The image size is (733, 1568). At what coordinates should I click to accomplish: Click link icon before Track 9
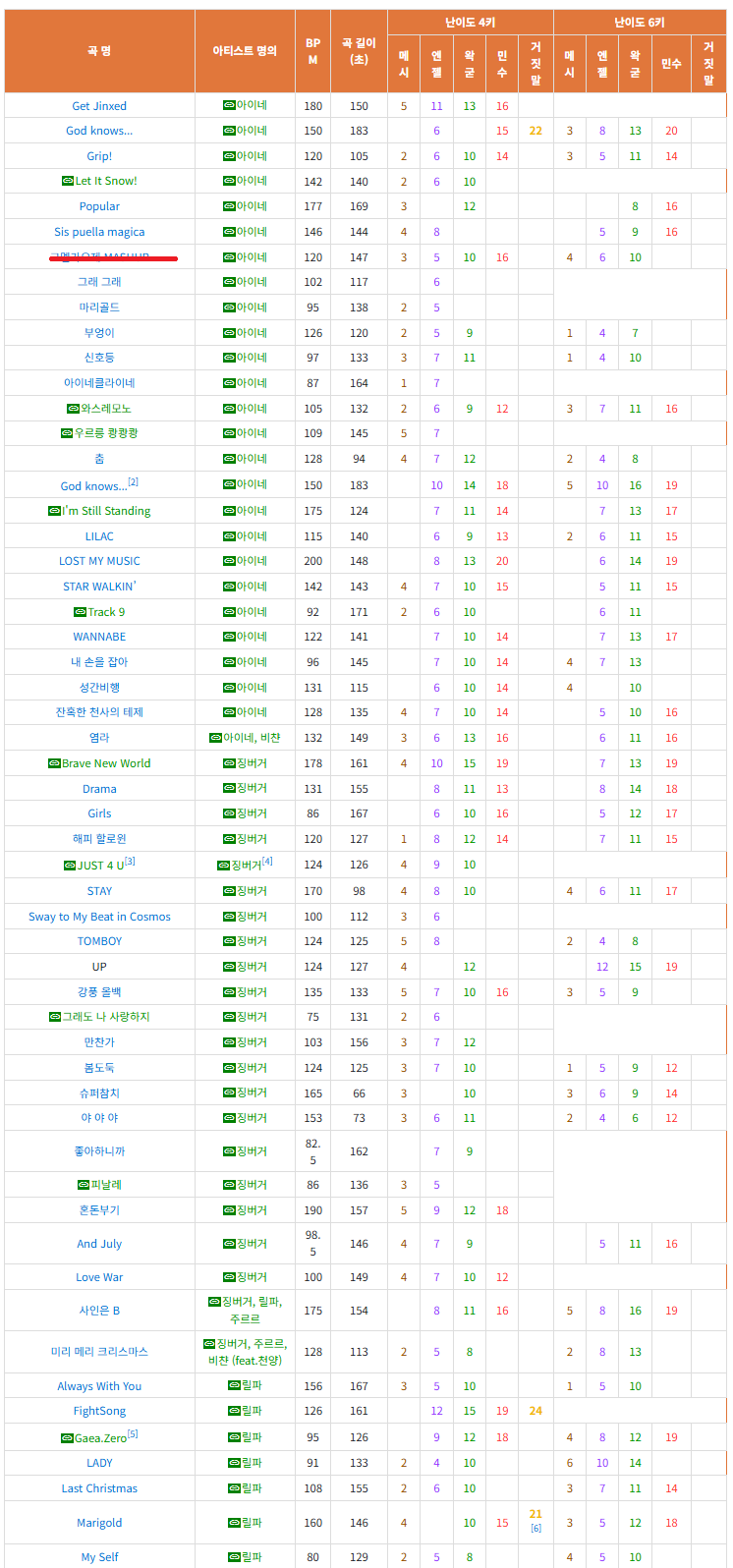click(x=80, y=612)
